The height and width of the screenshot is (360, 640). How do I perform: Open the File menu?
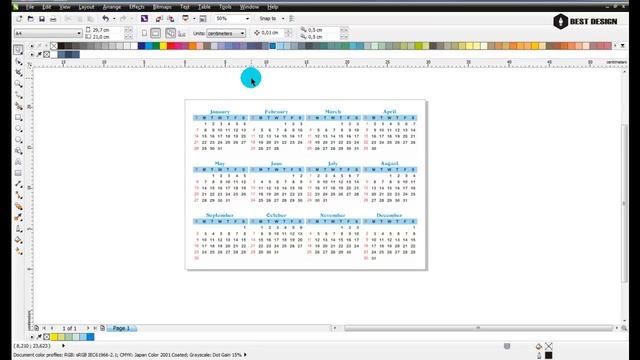click(30, 7)
